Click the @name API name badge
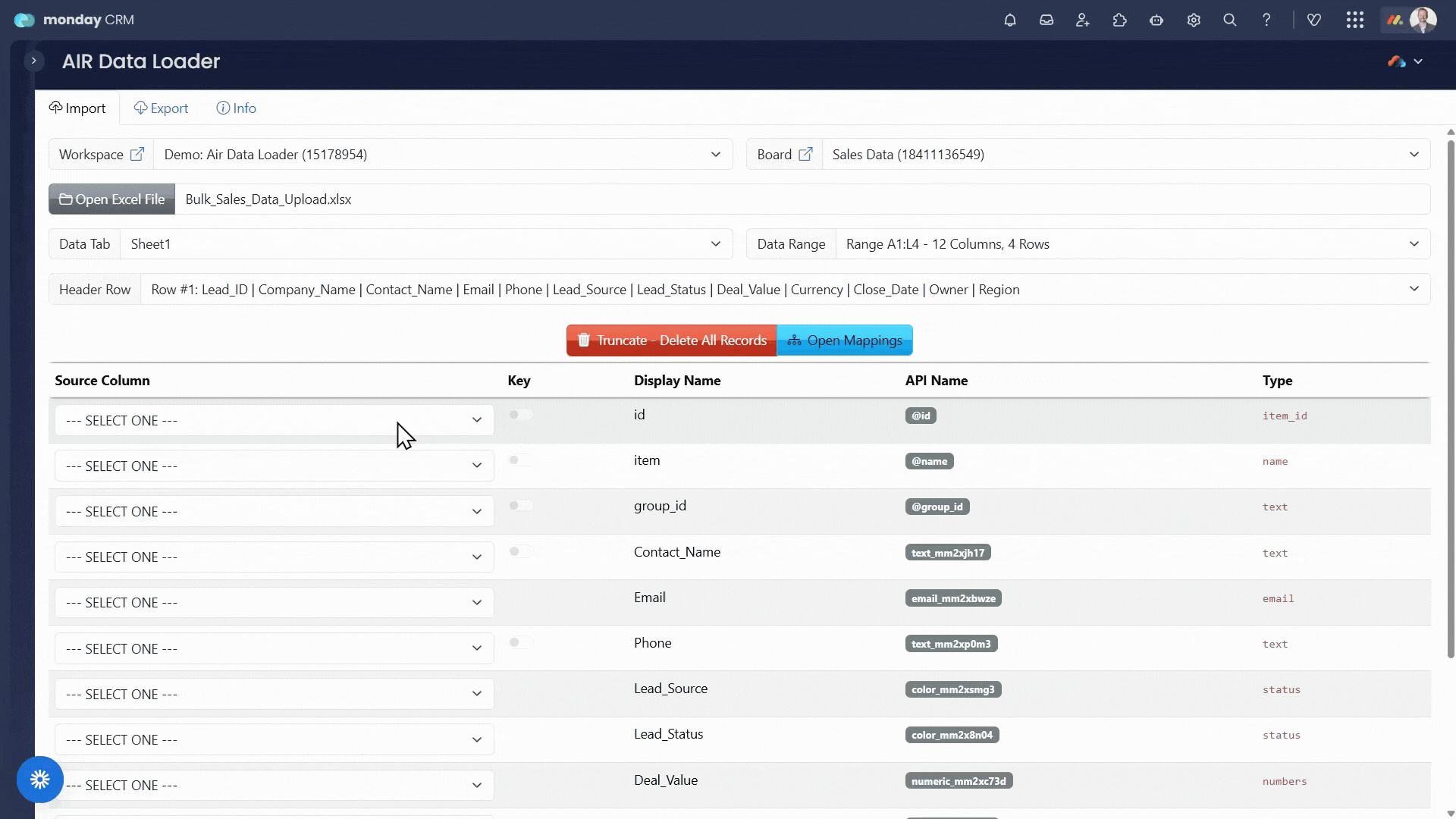1456x819 pixels. click(x=930, y=461)
